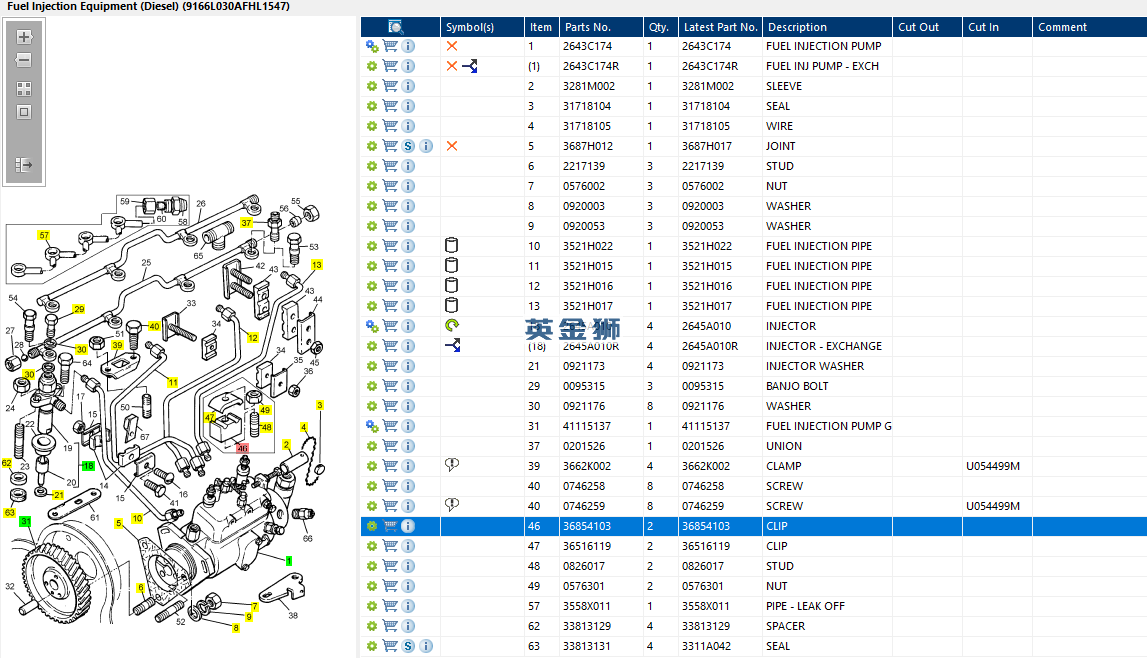
Task: Click kit symbol for 3521H015 pipe
Action: tap(451, 265)
